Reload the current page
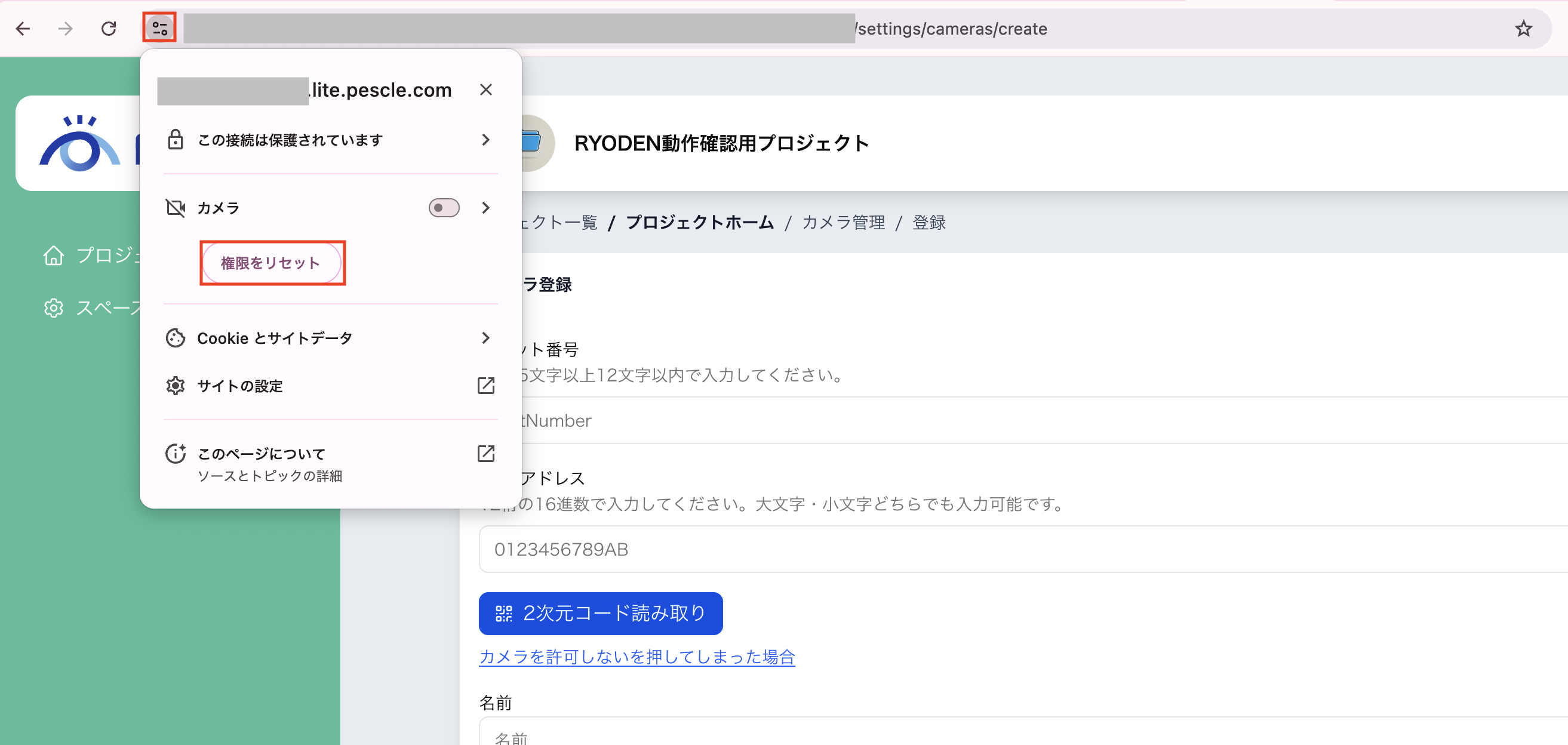The image size is (1568, 745). (x=109, y=28)
